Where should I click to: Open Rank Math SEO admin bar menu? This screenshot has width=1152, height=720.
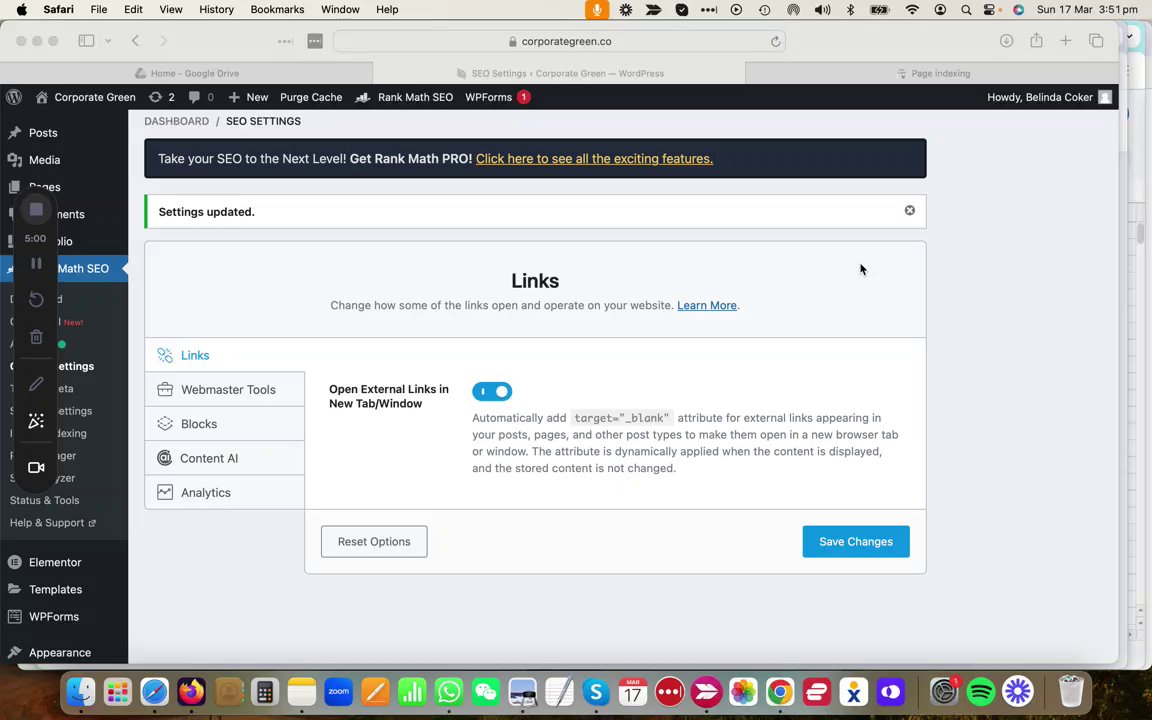[404, 97]
